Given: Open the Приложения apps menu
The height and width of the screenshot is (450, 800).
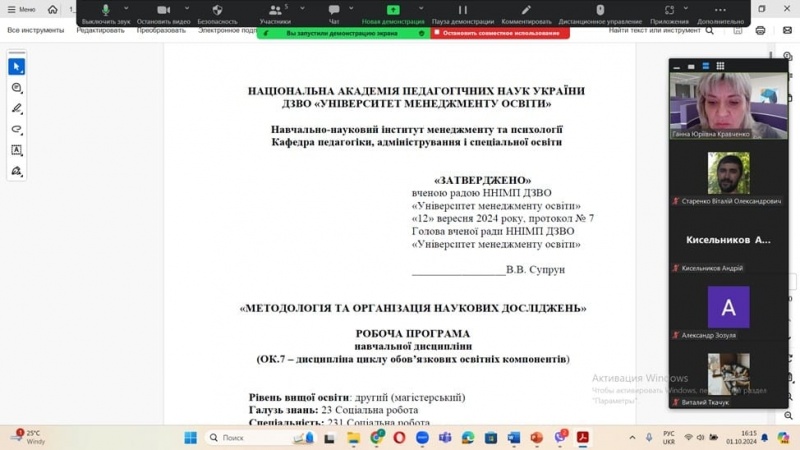Looking at the screenshot, I should click(669, 12).
